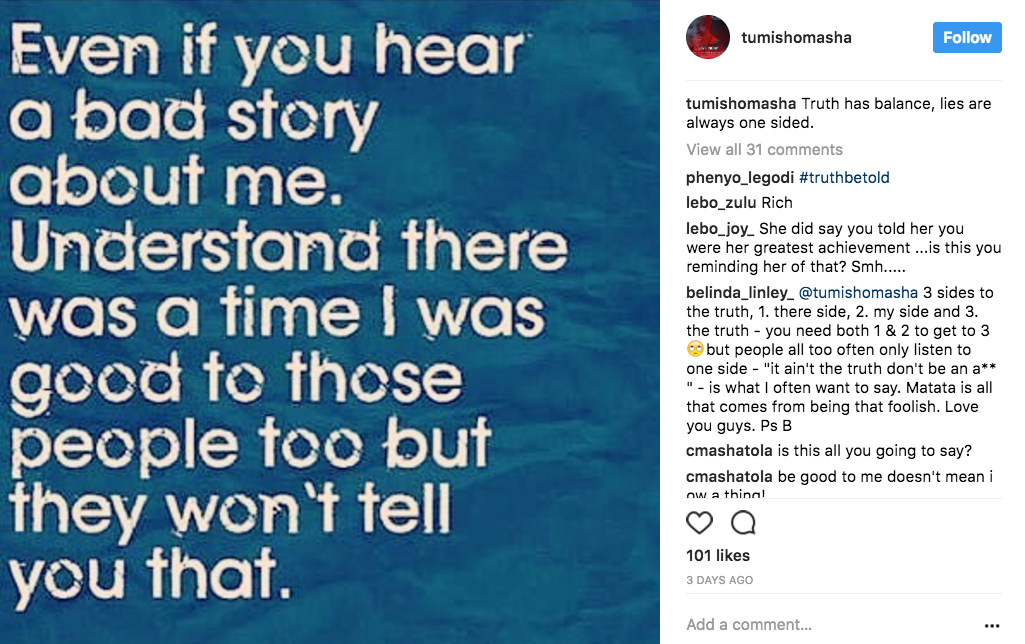Open the #truthbetold hashtag

[x=844, y=178]
